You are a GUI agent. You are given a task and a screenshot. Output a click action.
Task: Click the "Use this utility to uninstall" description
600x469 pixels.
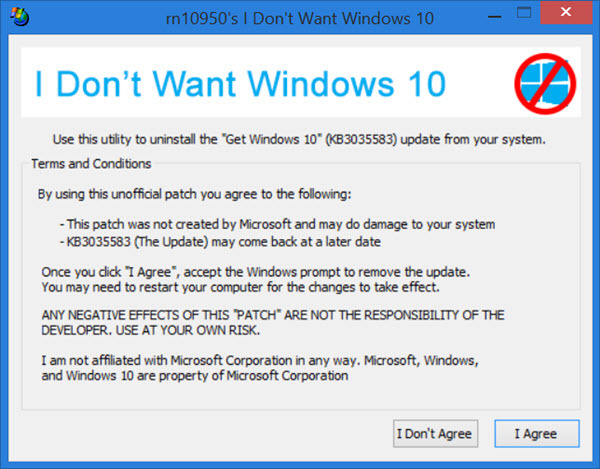299,138
